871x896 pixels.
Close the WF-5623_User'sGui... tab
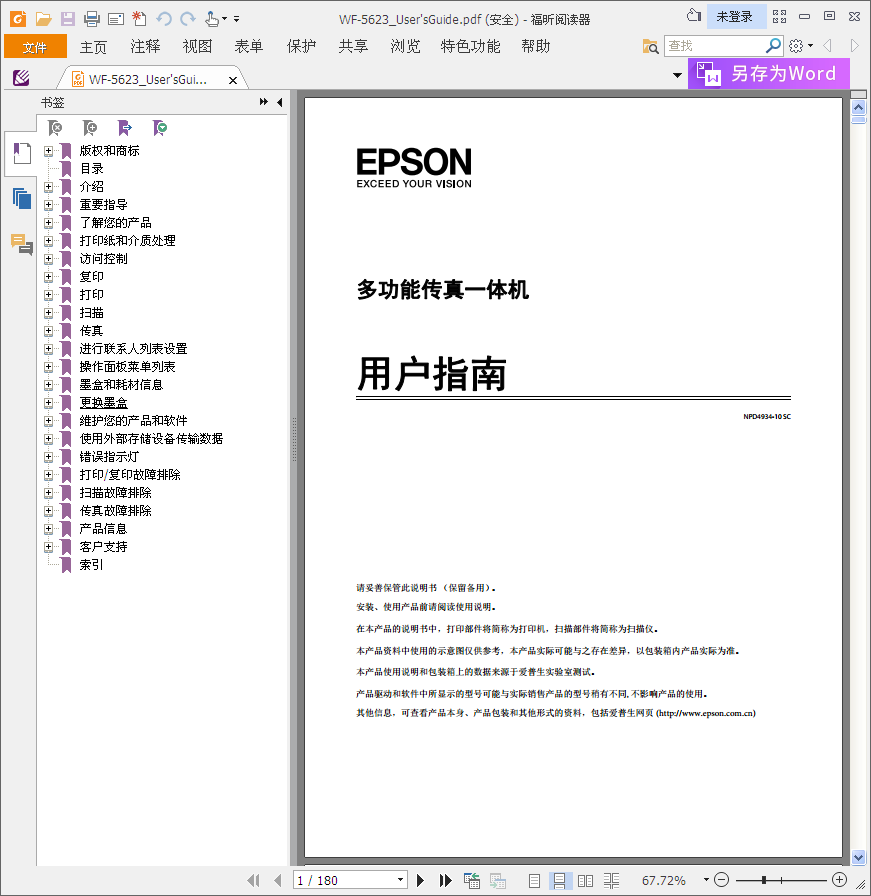pos(233,81)
